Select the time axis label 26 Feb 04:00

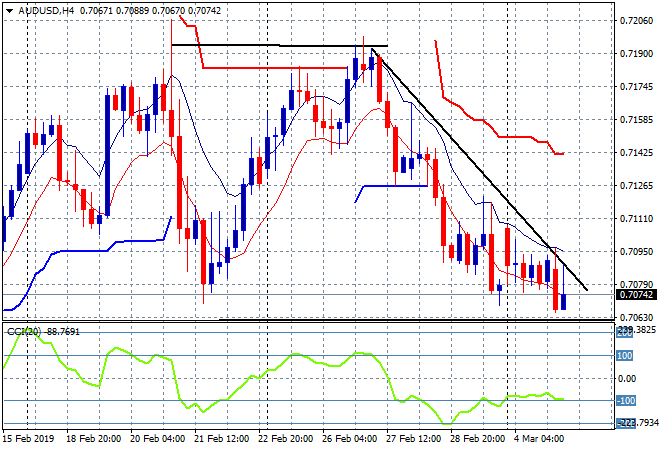click(349, 439)
